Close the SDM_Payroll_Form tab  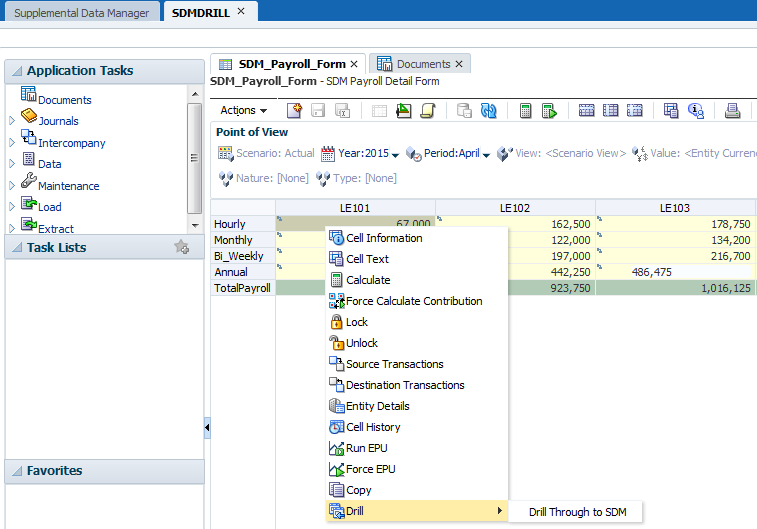[x=354, y=64]
